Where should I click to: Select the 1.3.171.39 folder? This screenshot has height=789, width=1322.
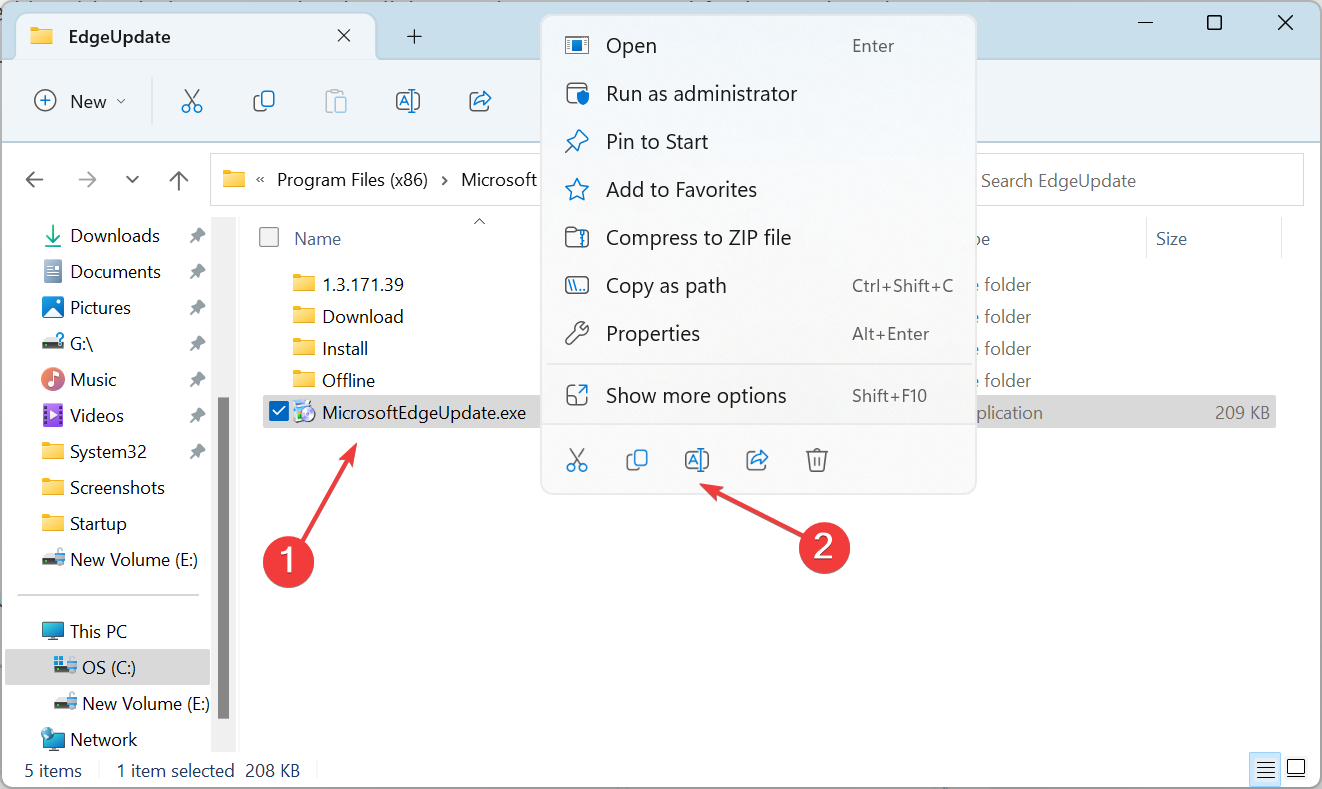pyautogui.click(x=363, y=285)
